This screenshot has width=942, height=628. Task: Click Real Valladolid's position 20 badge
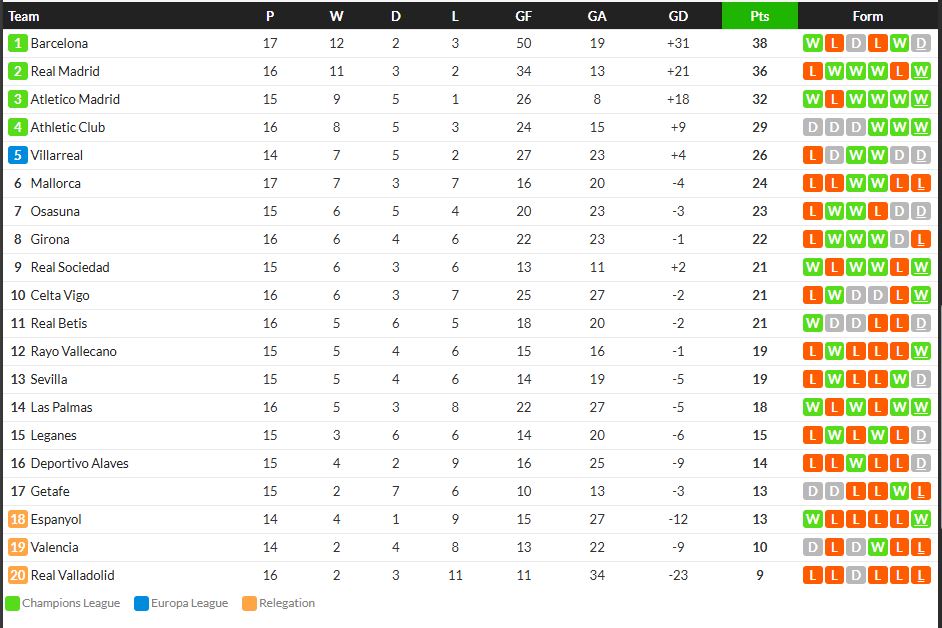point(17,575)
